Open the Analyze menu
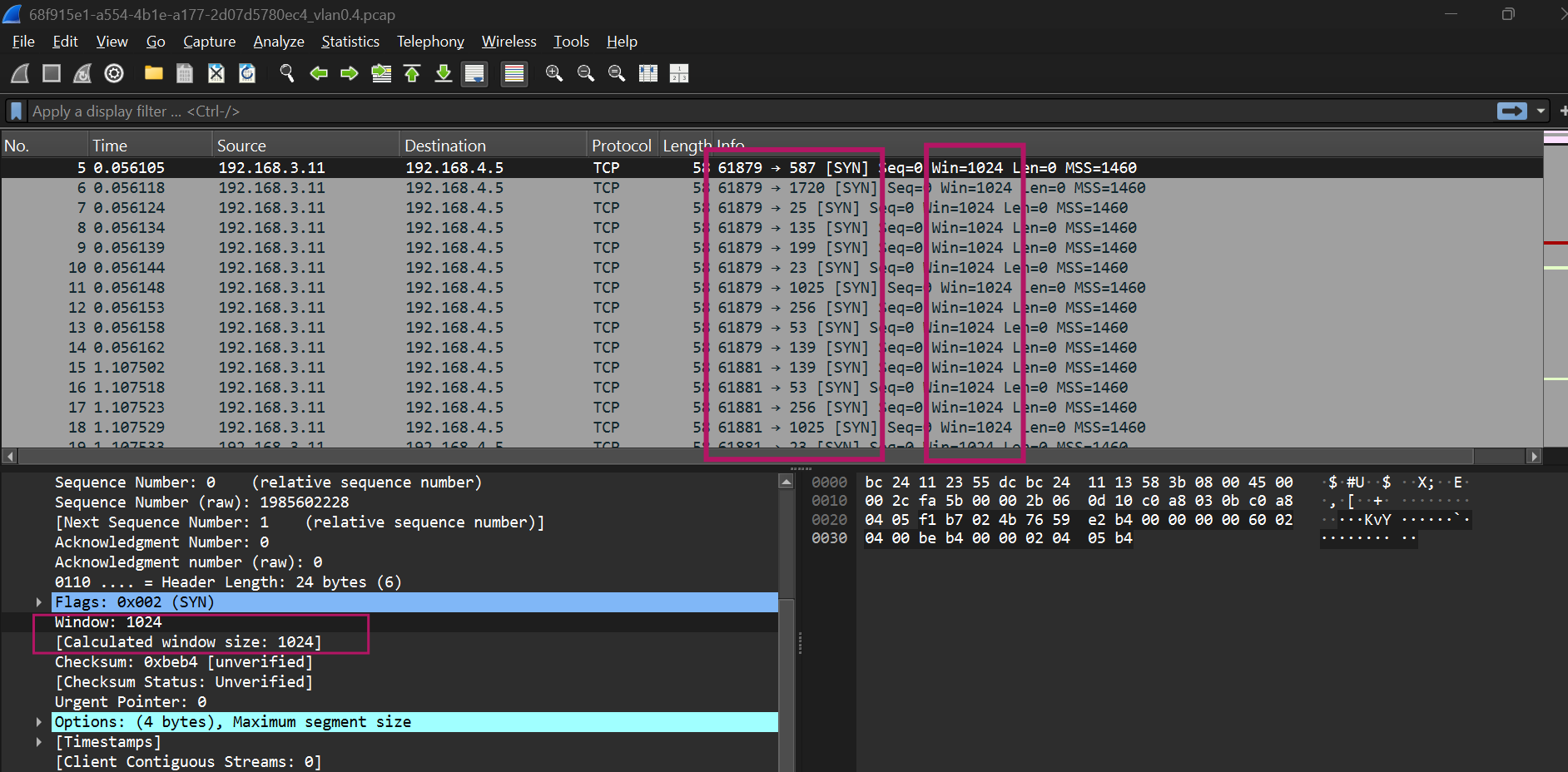This screenshot has width=1568, height=772. (278, 42)
